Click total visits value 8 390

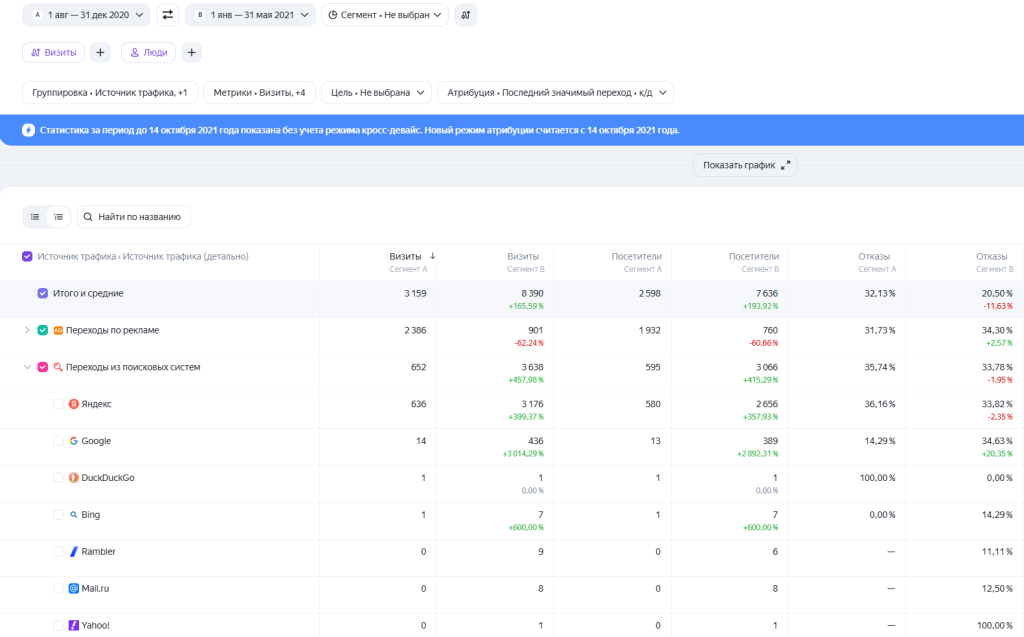(x=532, y=293)
